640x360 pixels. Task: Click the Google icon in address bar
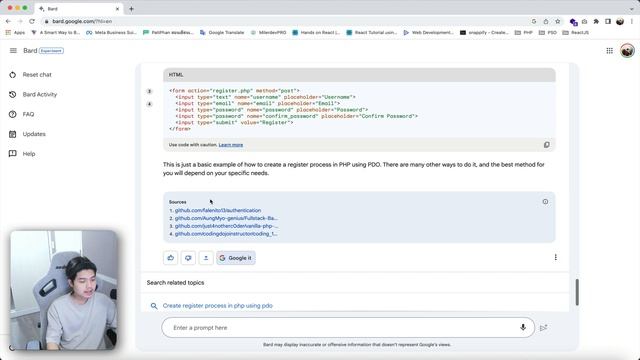pyautogui.click(x=534, y=21)
